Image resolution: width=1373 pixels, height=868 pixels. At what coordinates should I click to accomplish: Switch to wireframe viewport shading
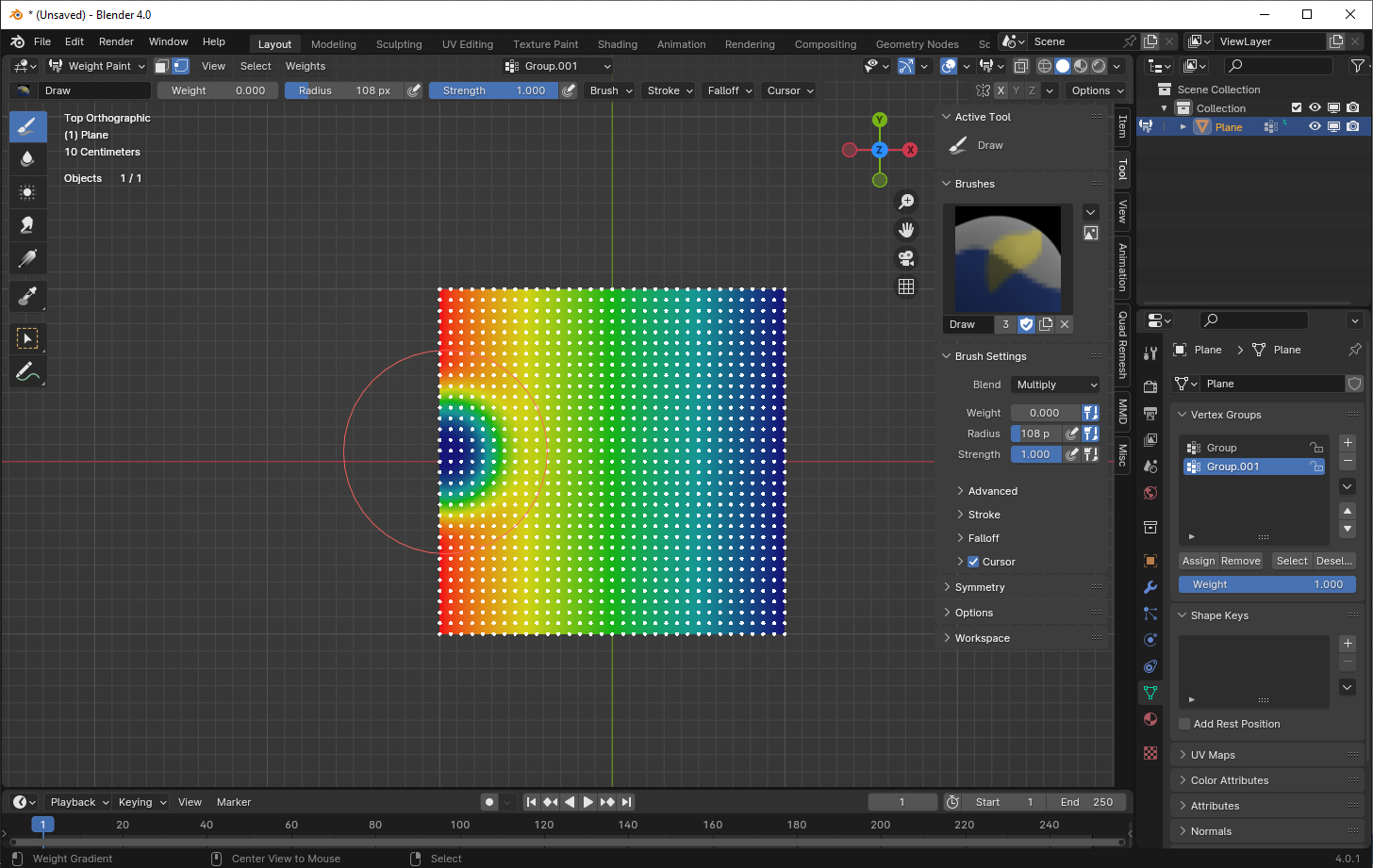(x=1045, y=66)
